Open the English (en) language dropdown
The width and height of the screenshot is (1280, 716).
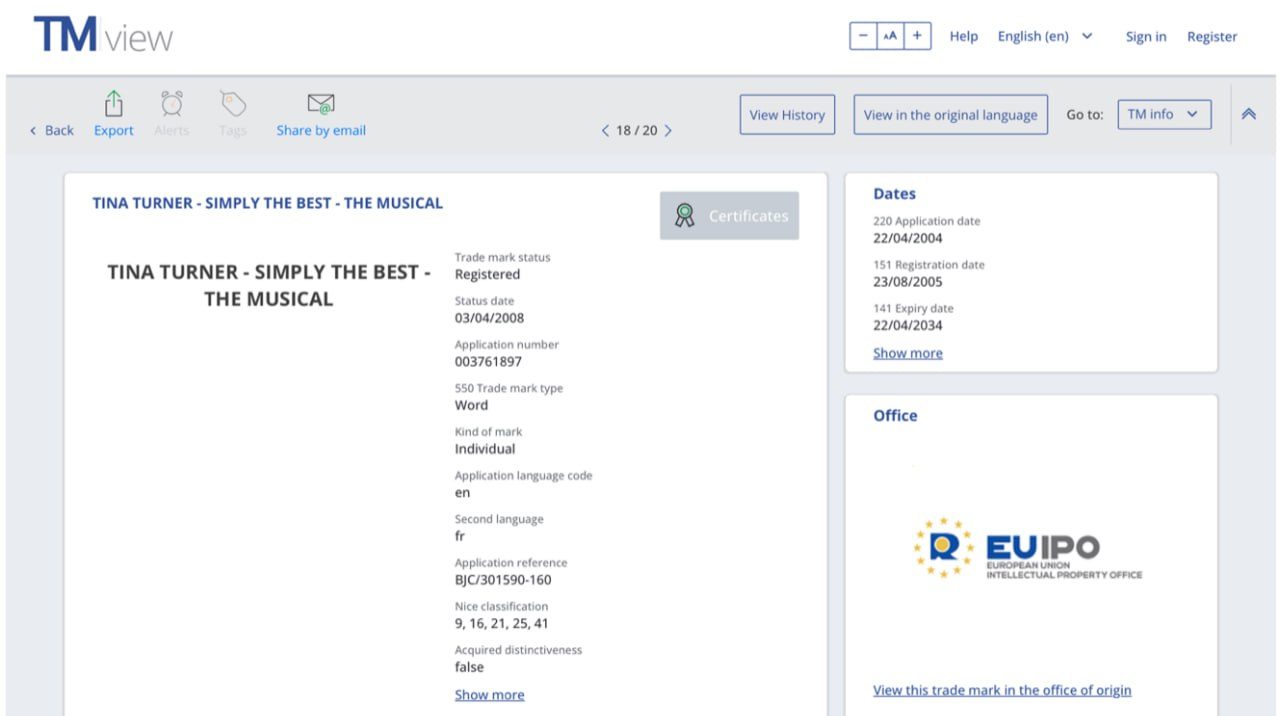[x=1044, y=37]
